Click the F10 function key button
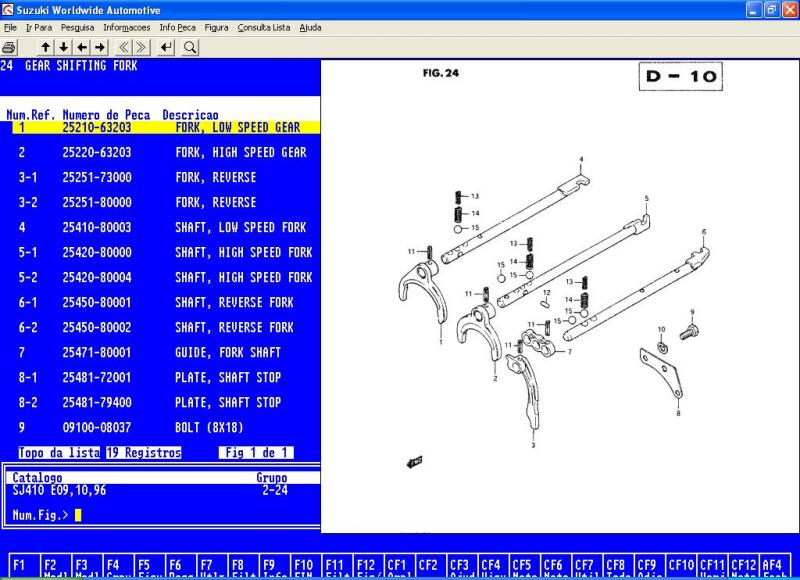 [x=307, y=565]
